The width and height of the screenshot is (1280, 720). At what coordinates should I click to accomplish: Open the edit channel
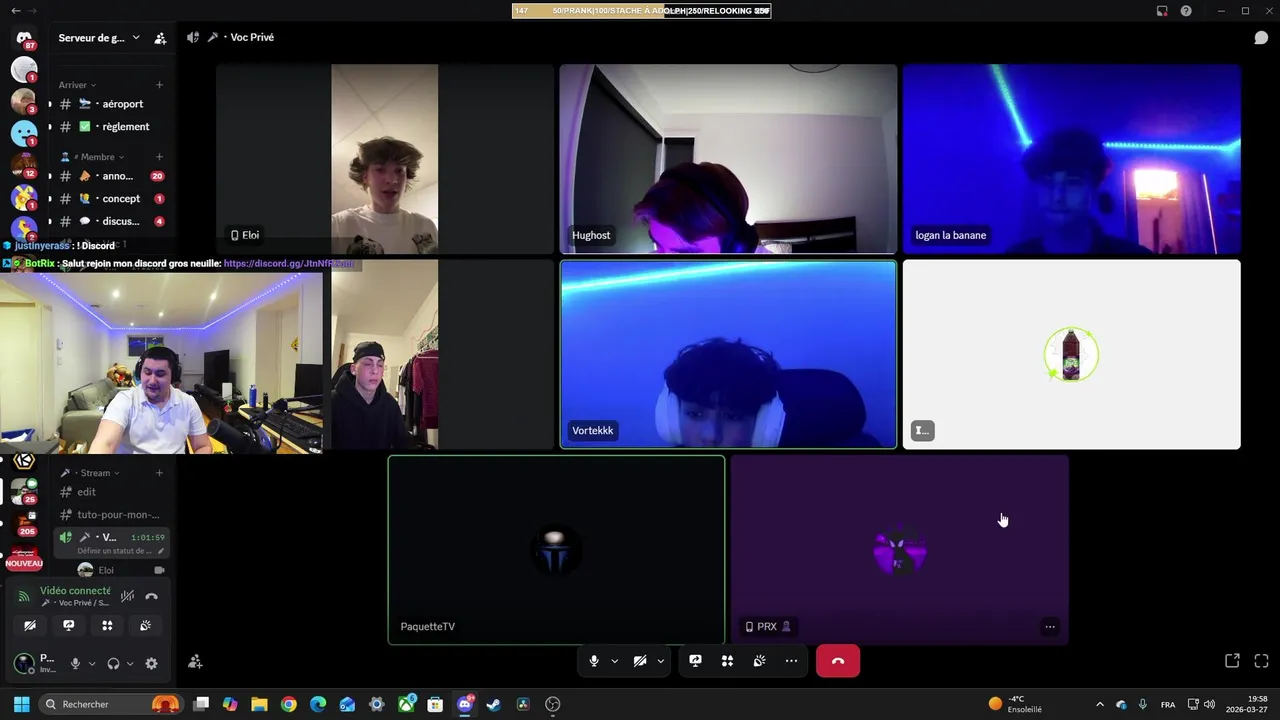(x=110, y=492)
